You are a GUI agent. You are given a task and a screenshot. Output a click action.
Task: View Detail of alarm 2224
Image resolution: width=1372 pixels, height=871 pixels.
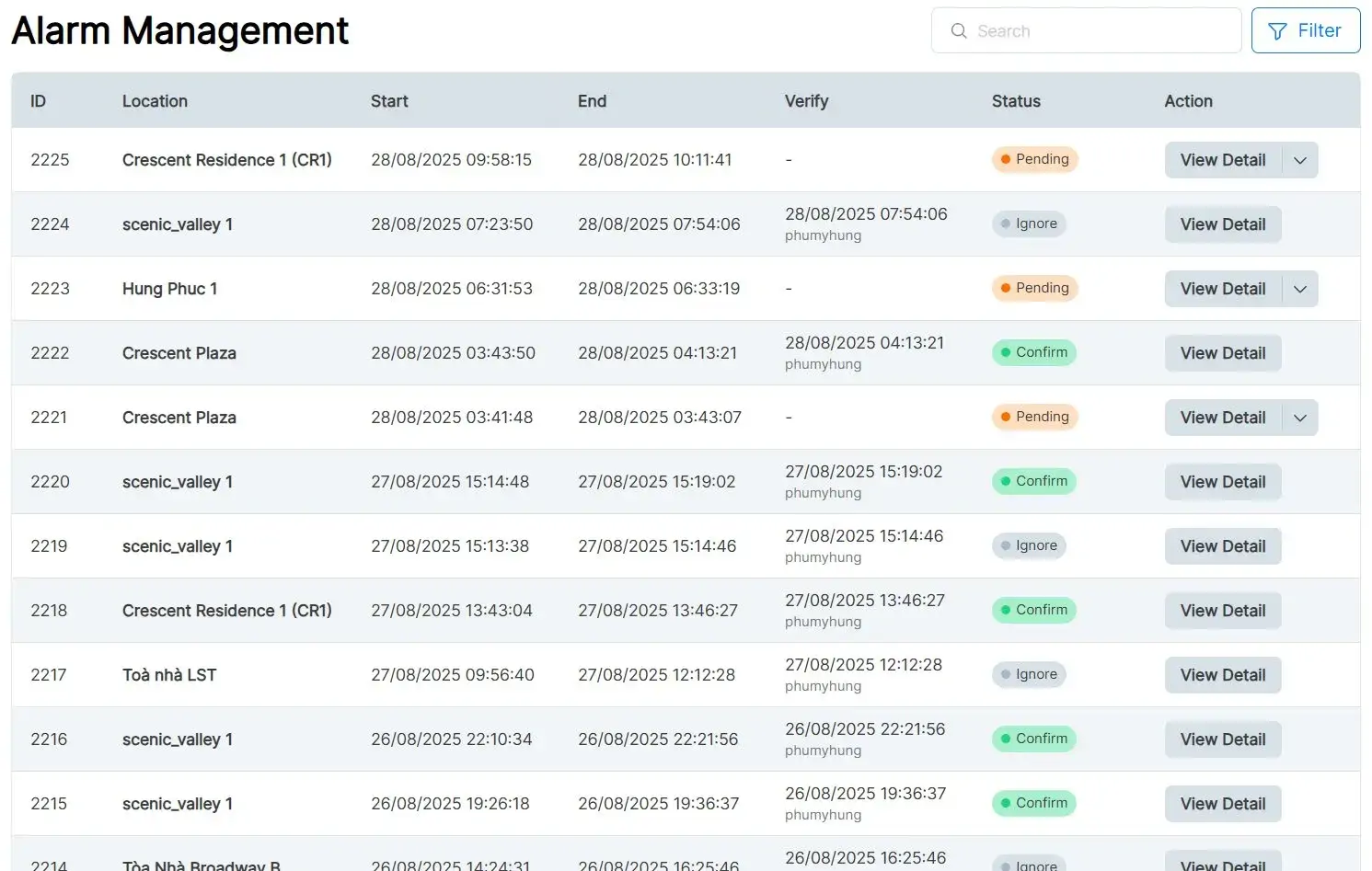coord(1223,224)
